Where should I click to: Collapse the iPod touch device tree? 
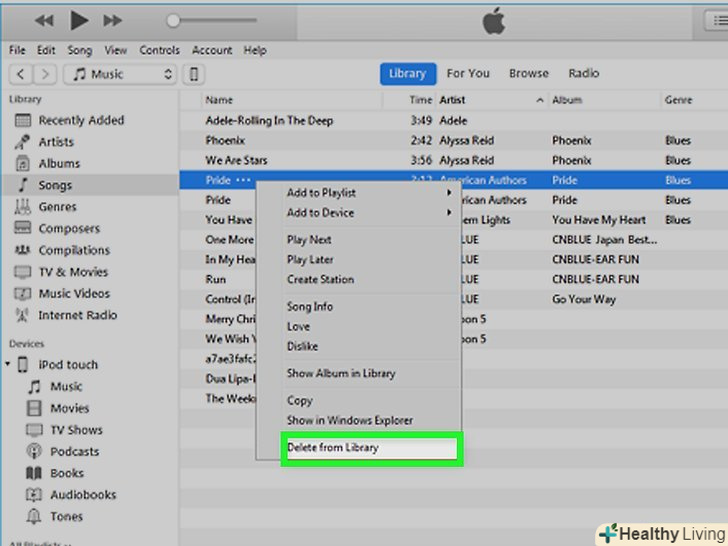coord(8,364)
